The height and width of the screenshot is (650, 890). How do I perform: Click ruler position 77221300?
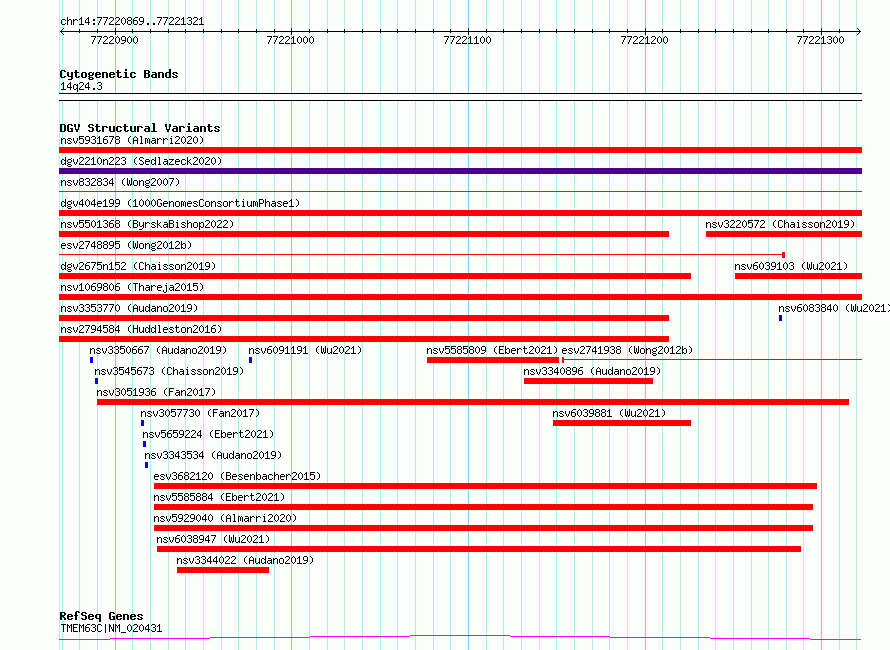point(820,40)
